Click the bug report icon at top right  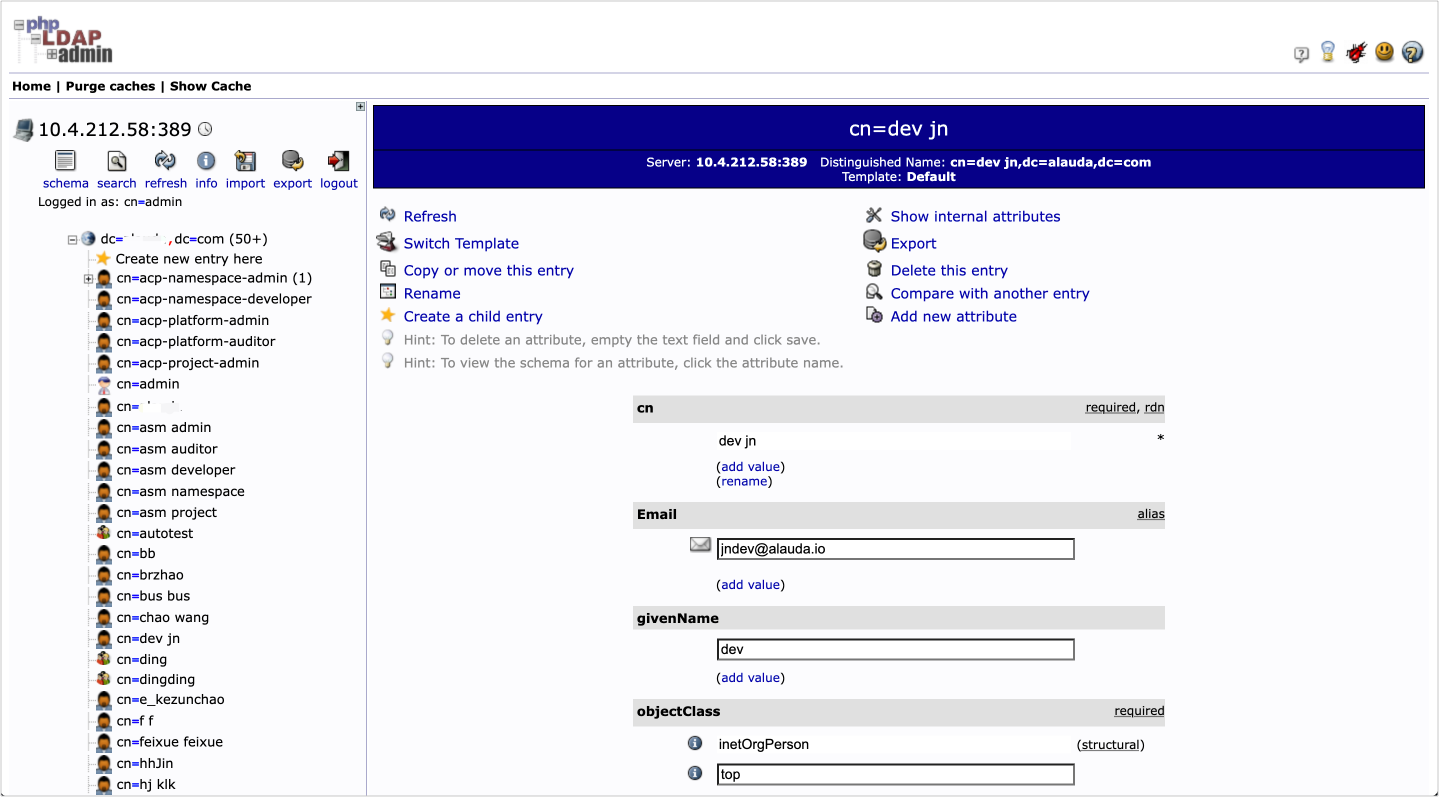point(1356,52)
